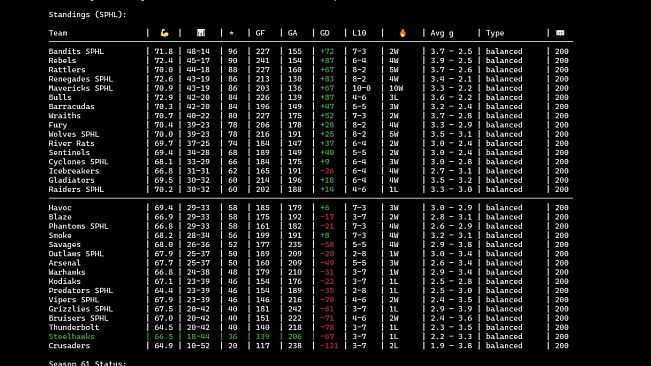Click the 10W streak value for Mavericks
Screen dimensions: 651x366
(396, 88)
